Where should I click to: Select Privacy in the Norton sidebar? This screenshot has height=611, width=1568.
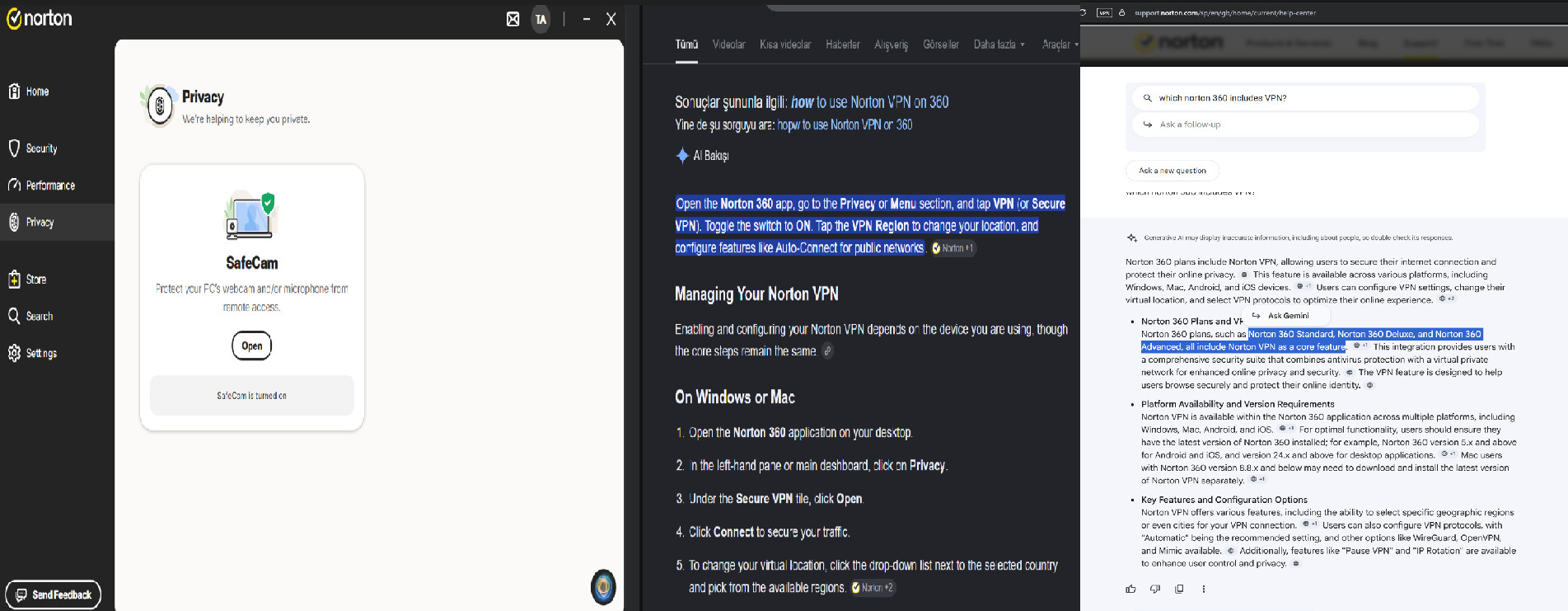click(x=57, y=222)
